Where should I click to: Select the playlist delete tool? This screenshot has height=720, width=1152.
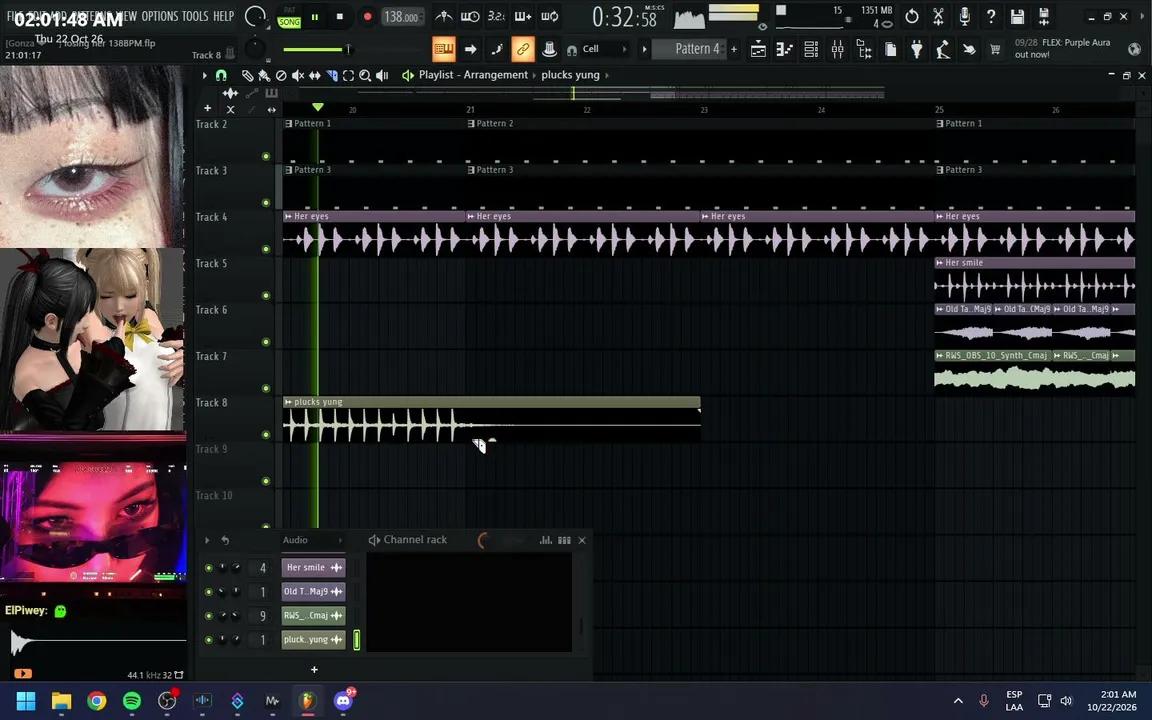tap(281, 75)
